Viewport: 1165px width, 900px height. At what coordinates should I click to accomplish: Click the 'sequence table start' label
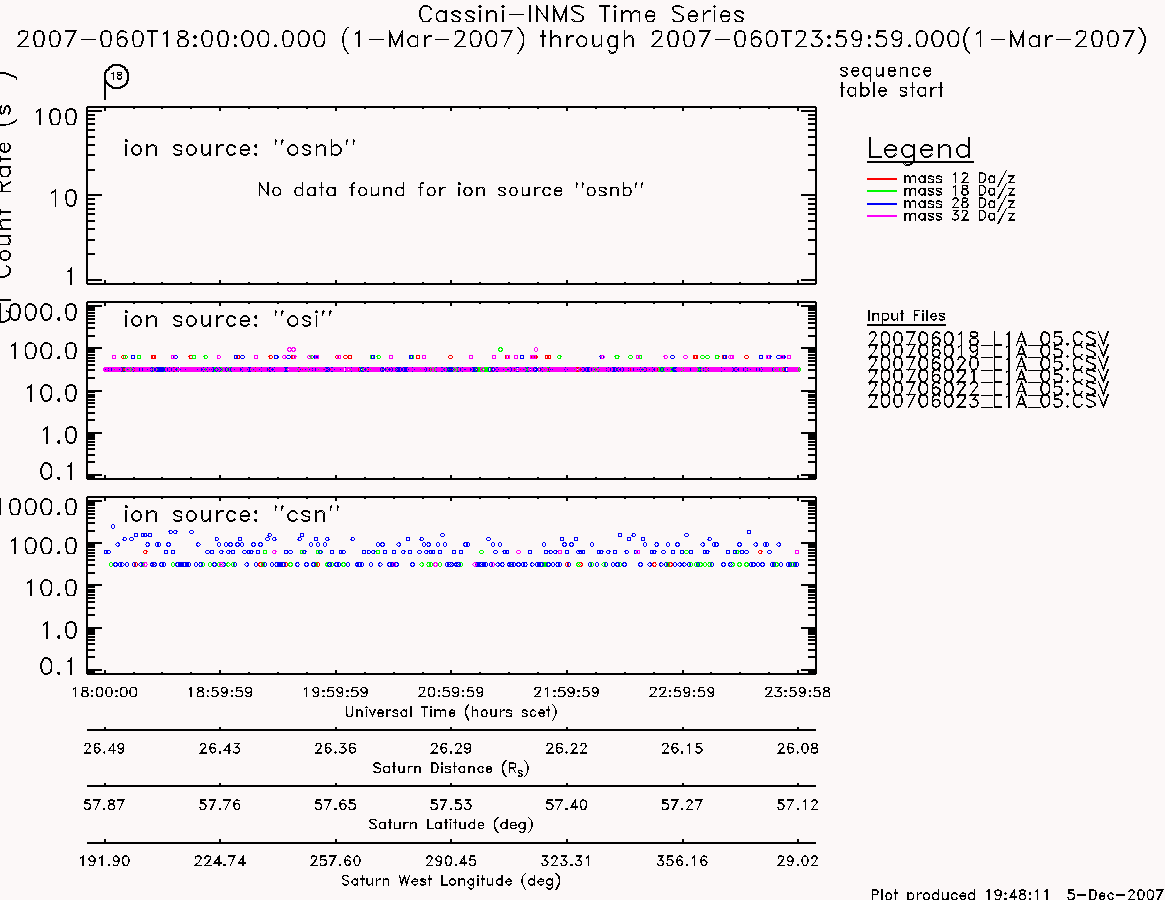point(891,80)
